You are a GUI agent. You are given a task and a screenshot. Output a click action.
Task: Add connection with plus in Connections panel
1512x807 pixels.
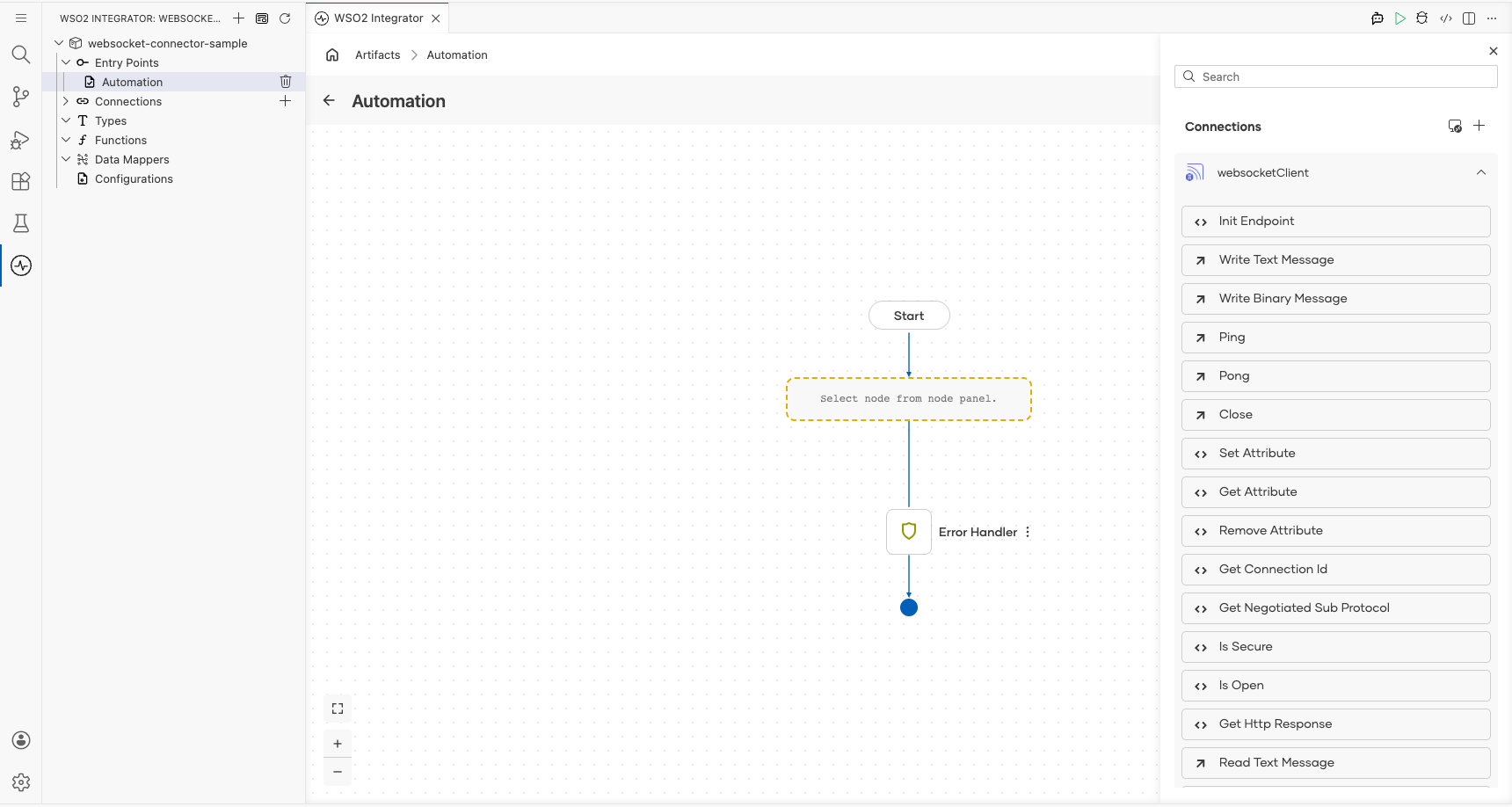(1479, 126)
